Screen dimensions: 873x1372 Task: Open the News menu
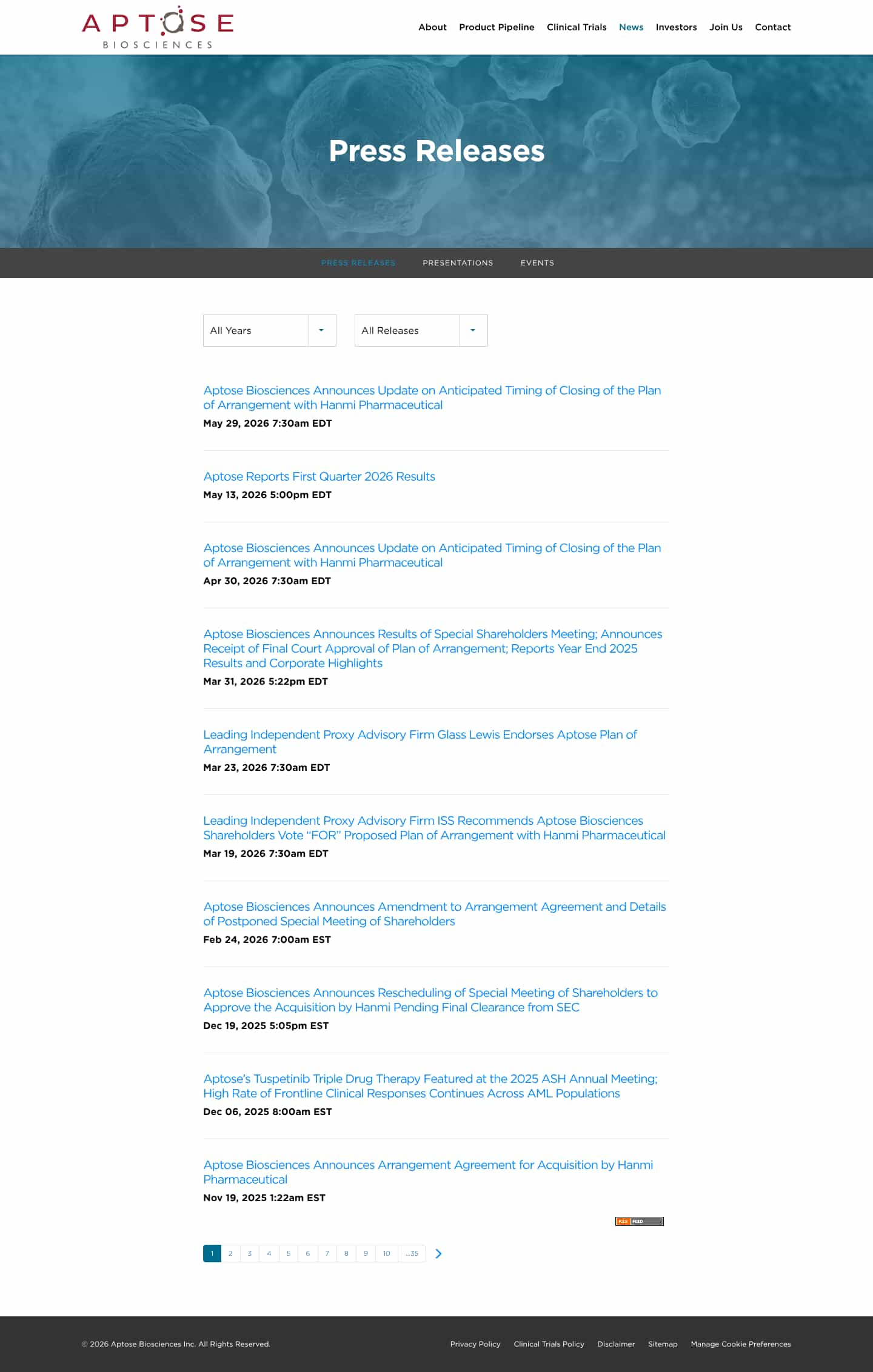pyautogui.click(x=631, y=27)
